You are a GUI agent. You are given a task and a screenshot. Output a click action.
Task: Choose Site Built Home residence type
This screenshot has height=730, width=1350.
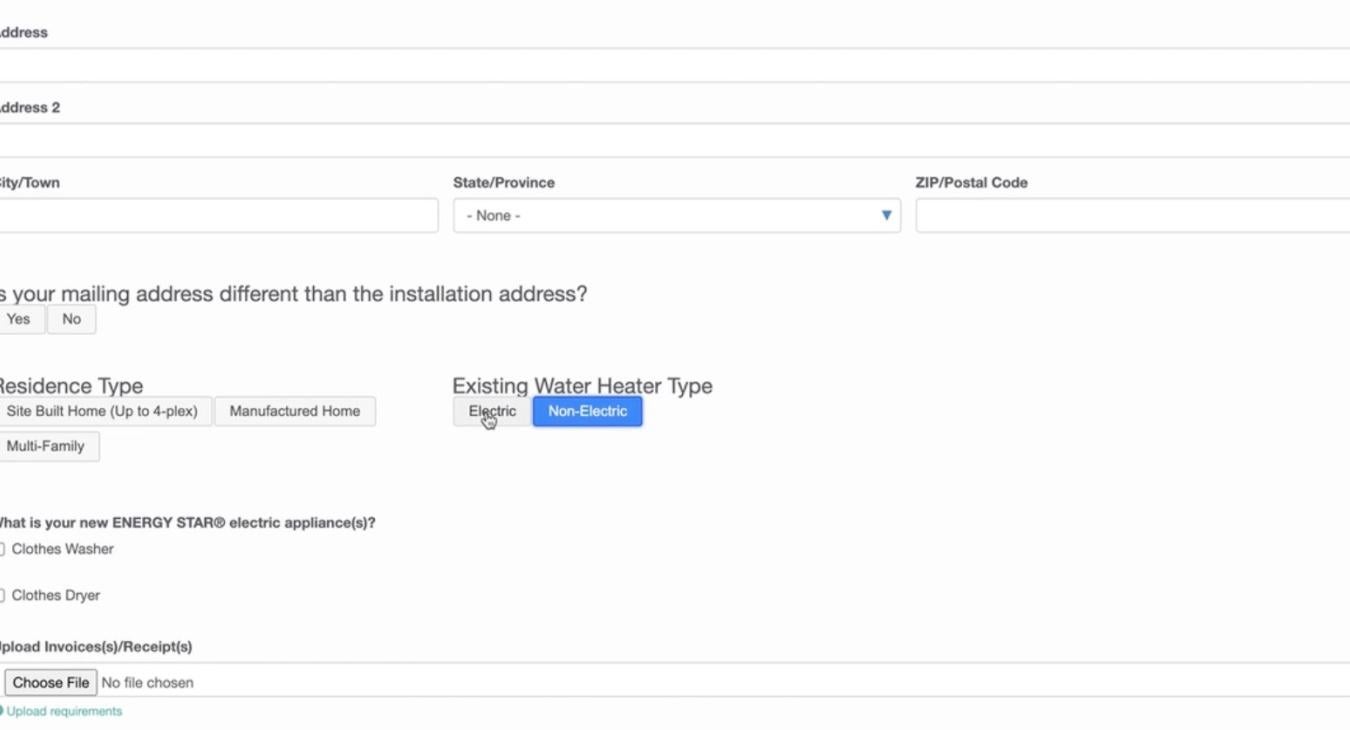tap(102, 411)
